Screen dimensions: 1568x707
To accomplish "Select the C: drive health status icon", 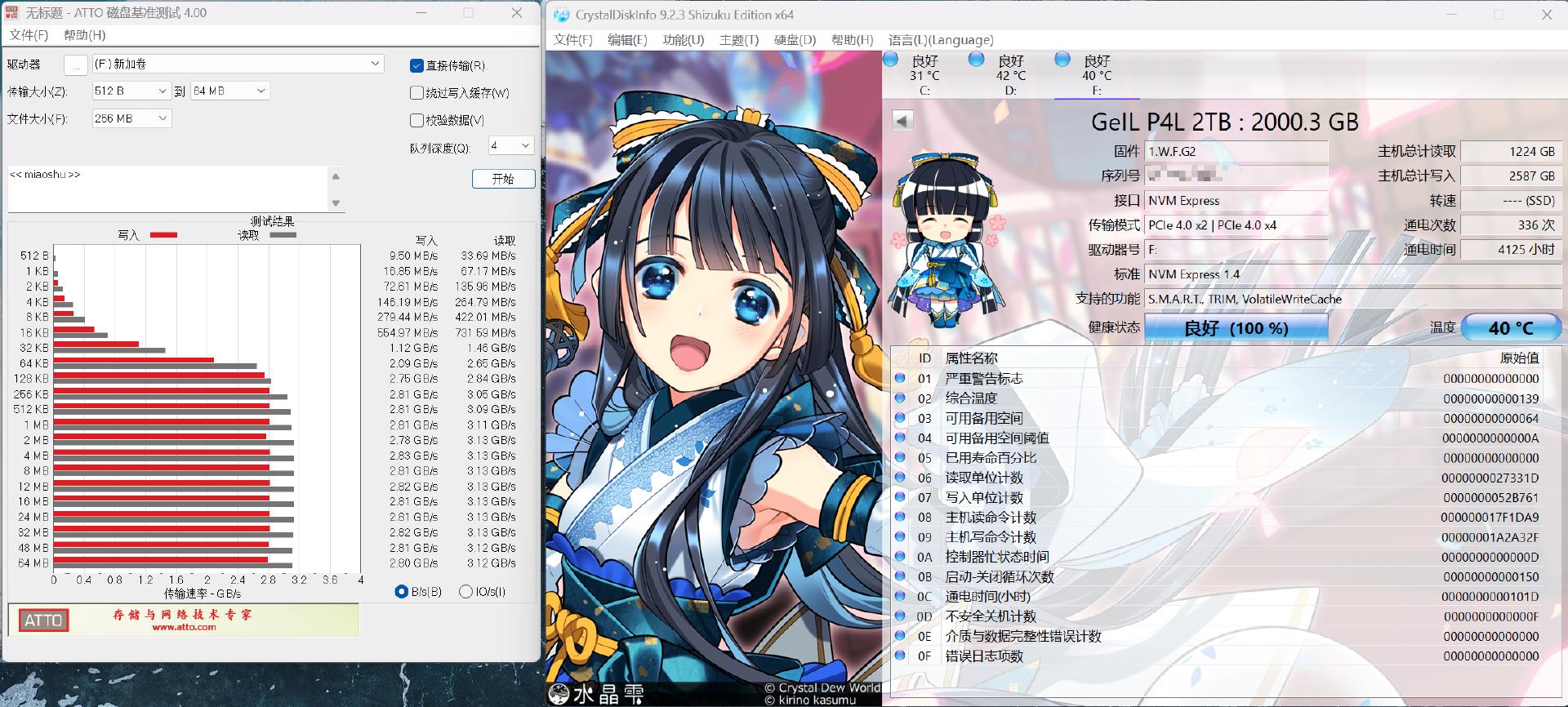I will pyautogui.click(x=891, y=59).
